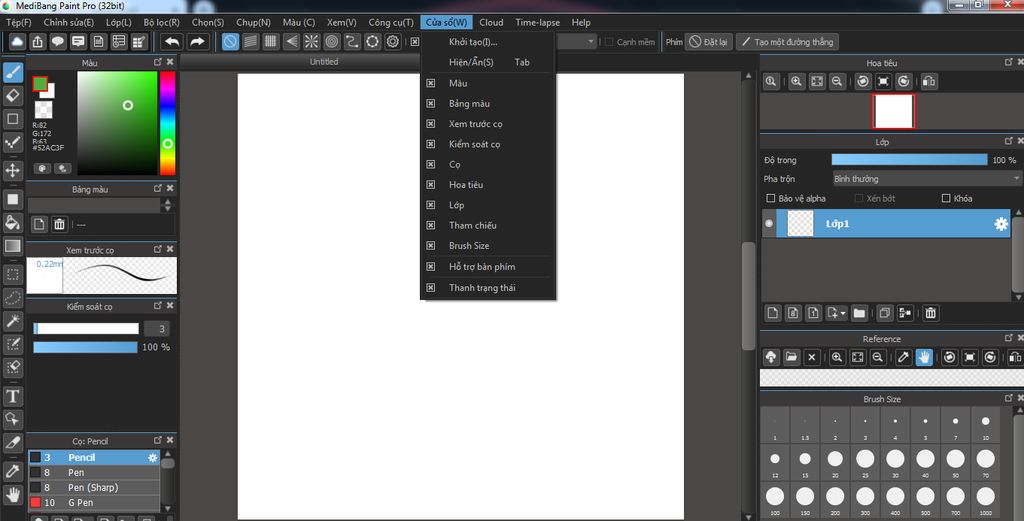Select the Bucket fill tool
The image size is (1024, 521).
click(x=13, y=223)
